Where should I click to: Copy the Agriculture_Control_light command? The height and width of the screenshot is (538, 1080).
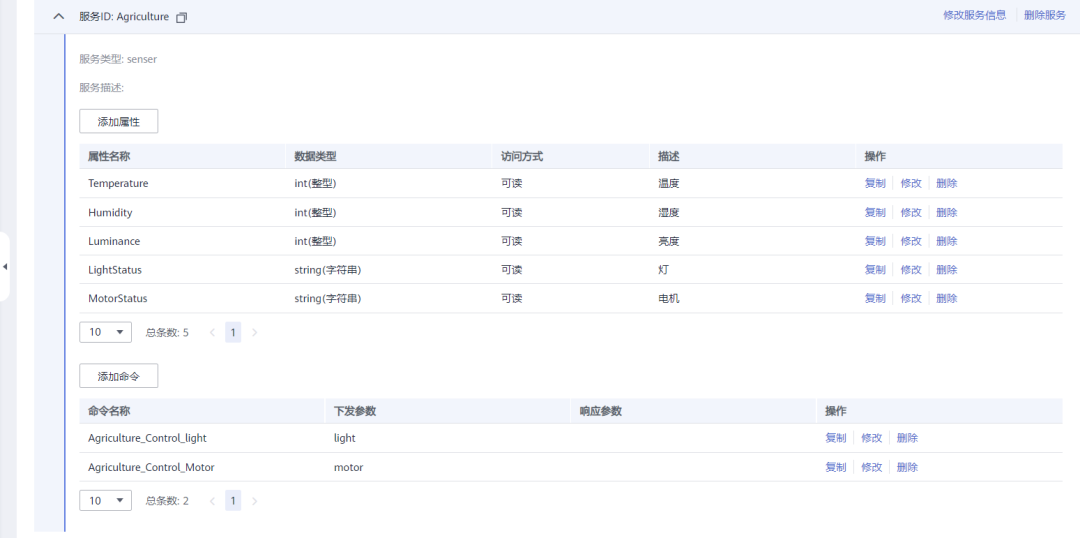click(x=836, y=437)
